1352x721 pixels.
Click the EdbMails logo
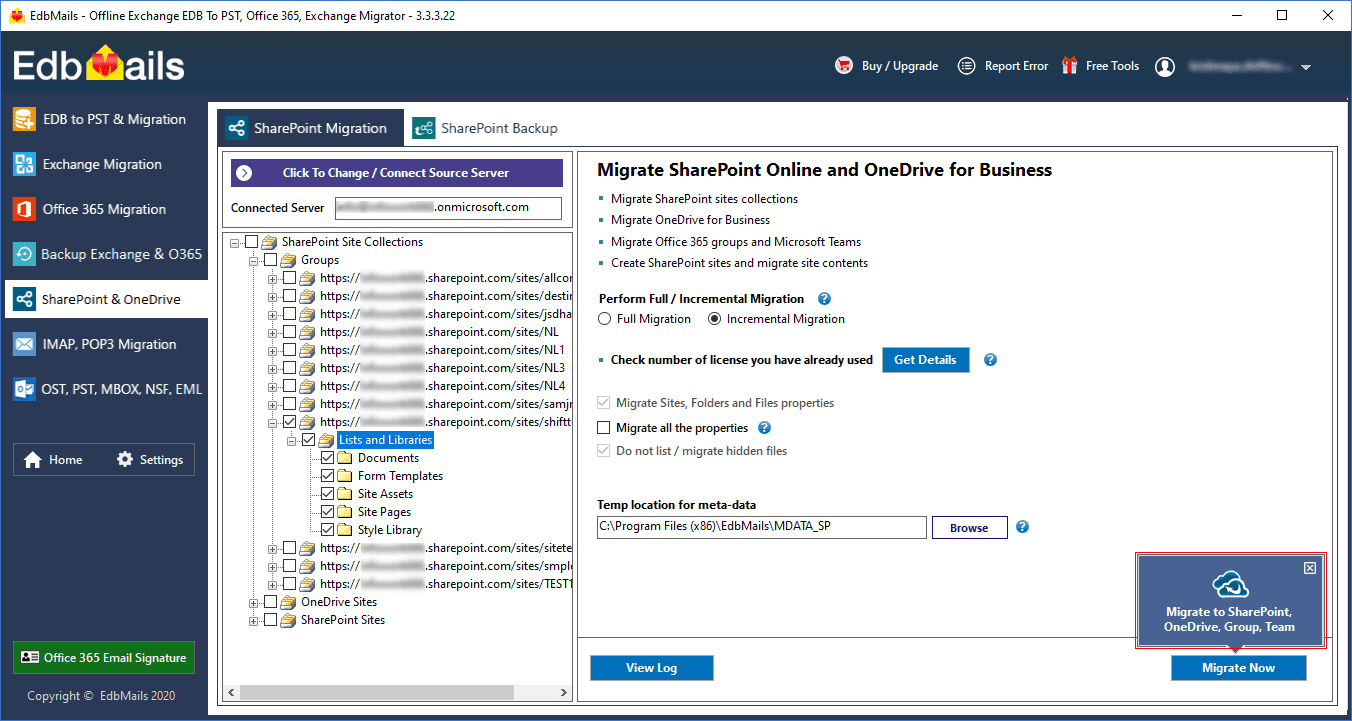point(99,65)
